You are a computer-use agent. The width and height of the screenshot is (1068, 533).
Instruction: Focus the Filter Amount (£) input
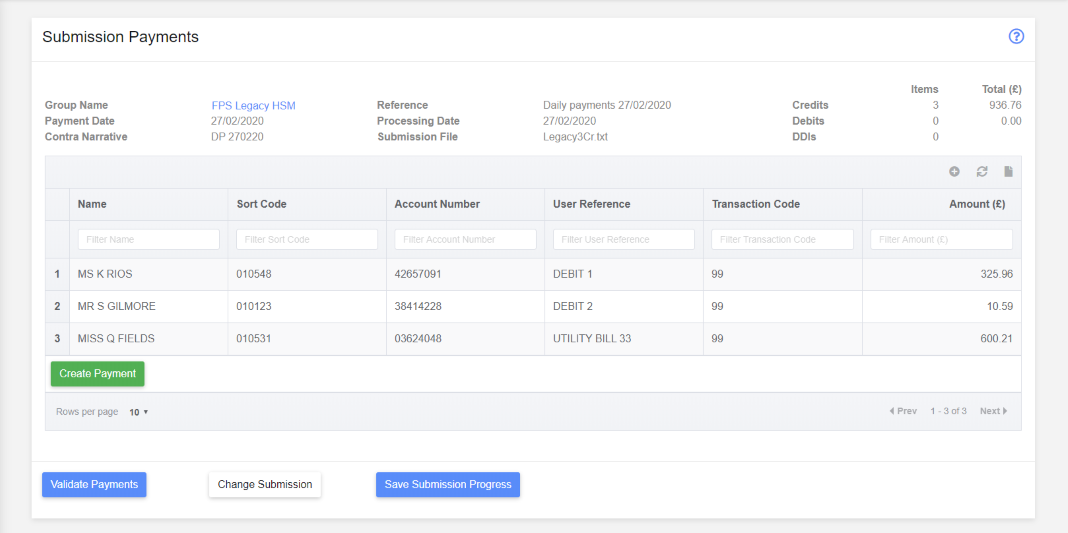click(x=941, y=240)
